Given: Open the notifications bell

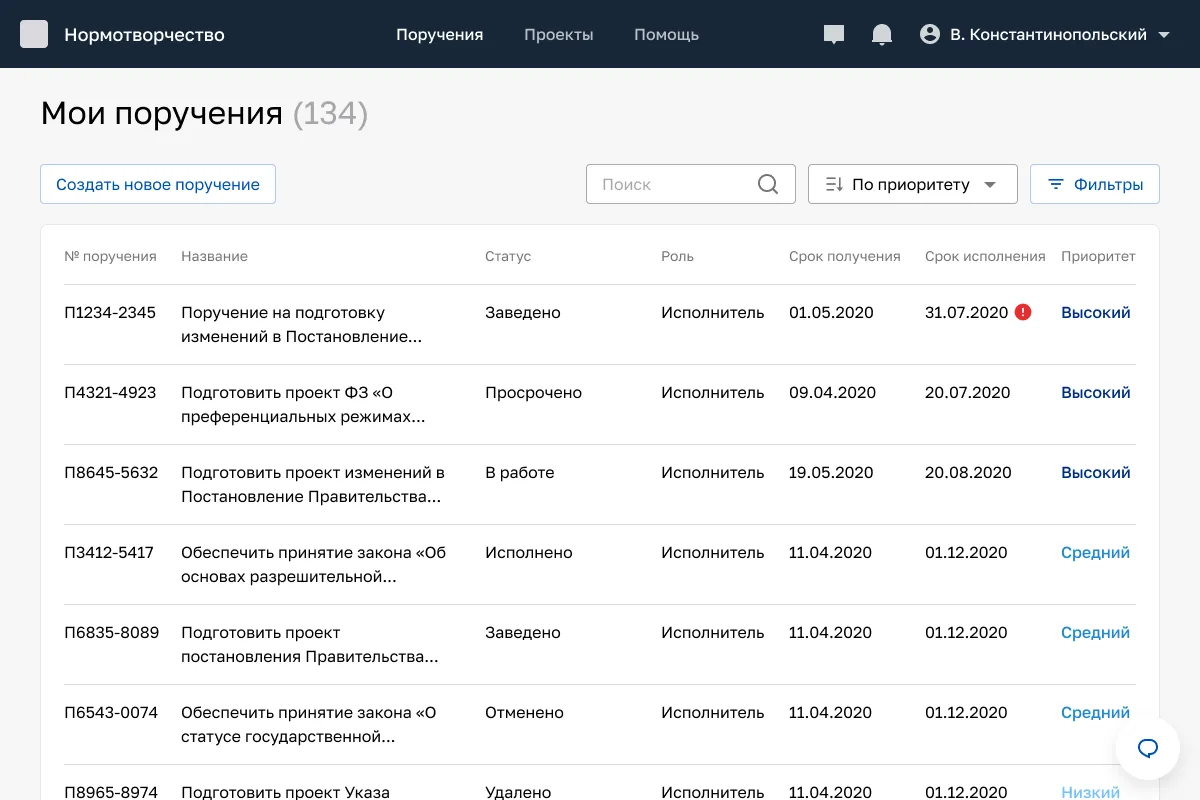Looking at the screenshot, I should [882, 35].
